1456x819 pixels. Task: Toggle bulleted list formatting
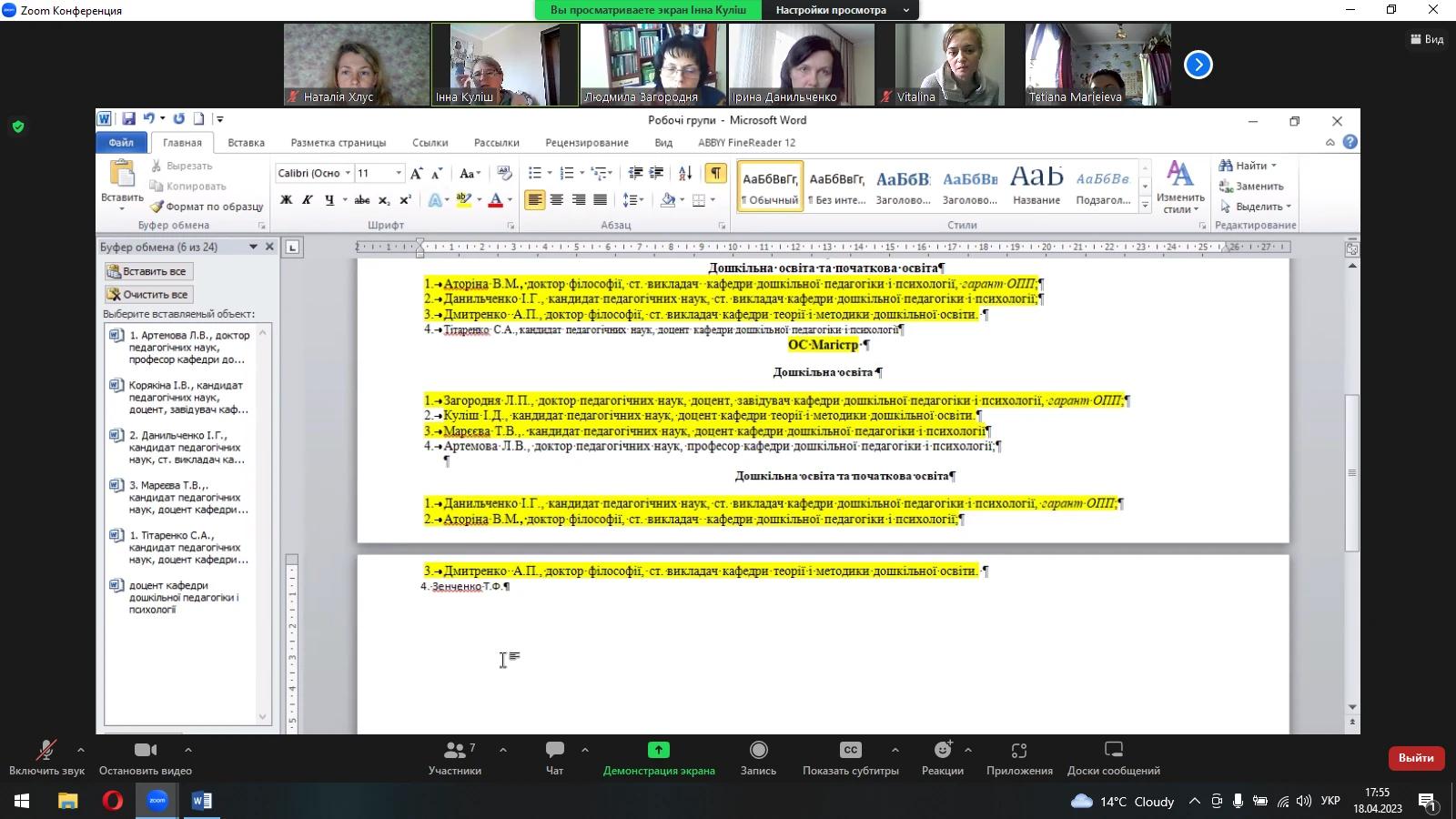coord(534,173)
